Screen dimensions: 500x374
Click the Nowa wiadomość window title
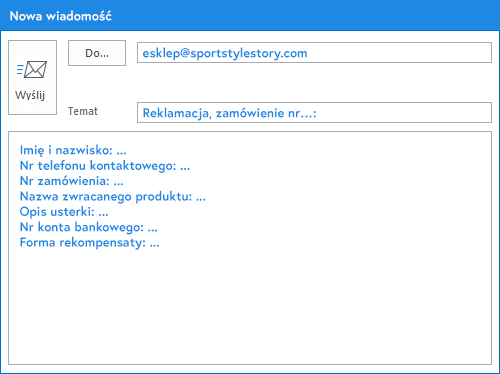coord(61,16)
